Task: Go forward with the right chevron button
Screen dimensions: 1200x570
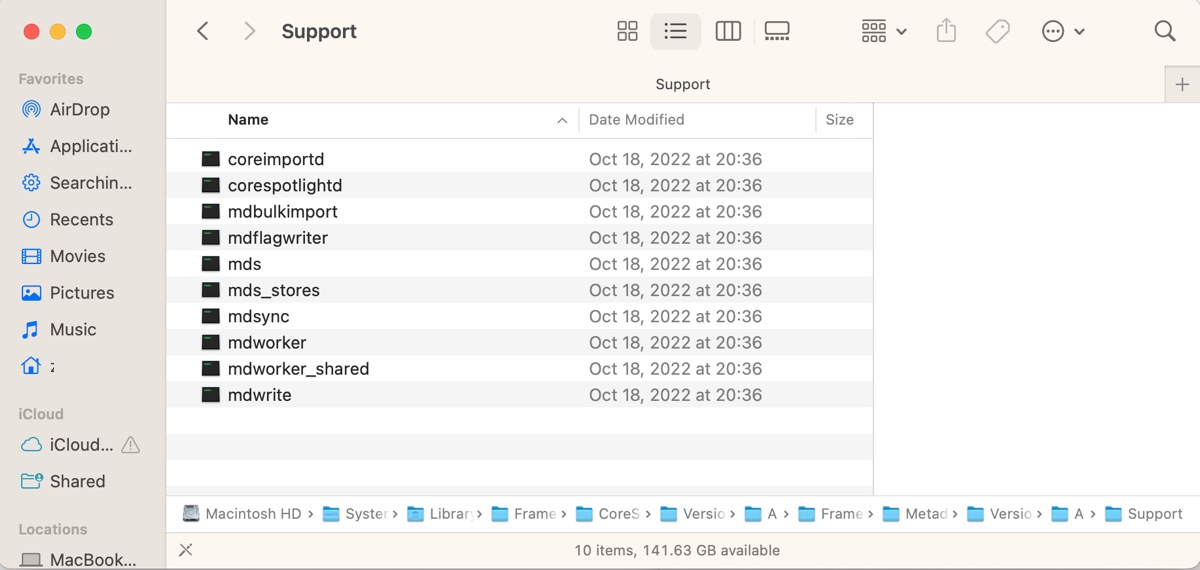Action: pos(249,31)
